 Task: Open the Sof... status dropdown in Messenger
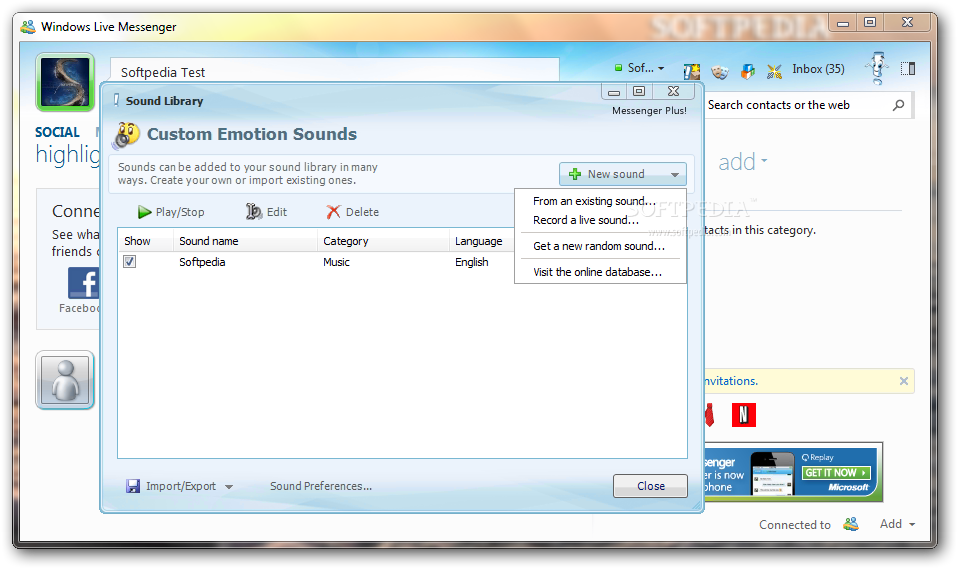click(639, 68)
